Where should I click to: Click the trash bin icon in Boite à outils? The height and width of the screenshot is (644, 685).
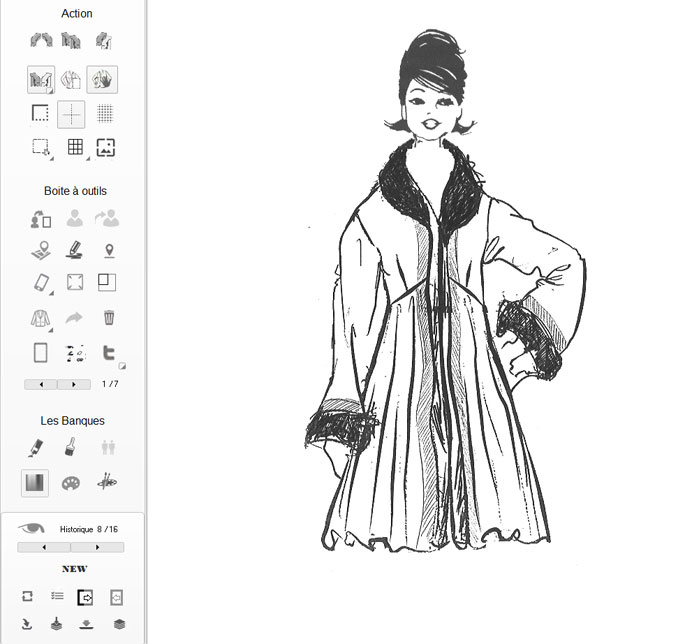pyautogui.click(x=108, y=318)
